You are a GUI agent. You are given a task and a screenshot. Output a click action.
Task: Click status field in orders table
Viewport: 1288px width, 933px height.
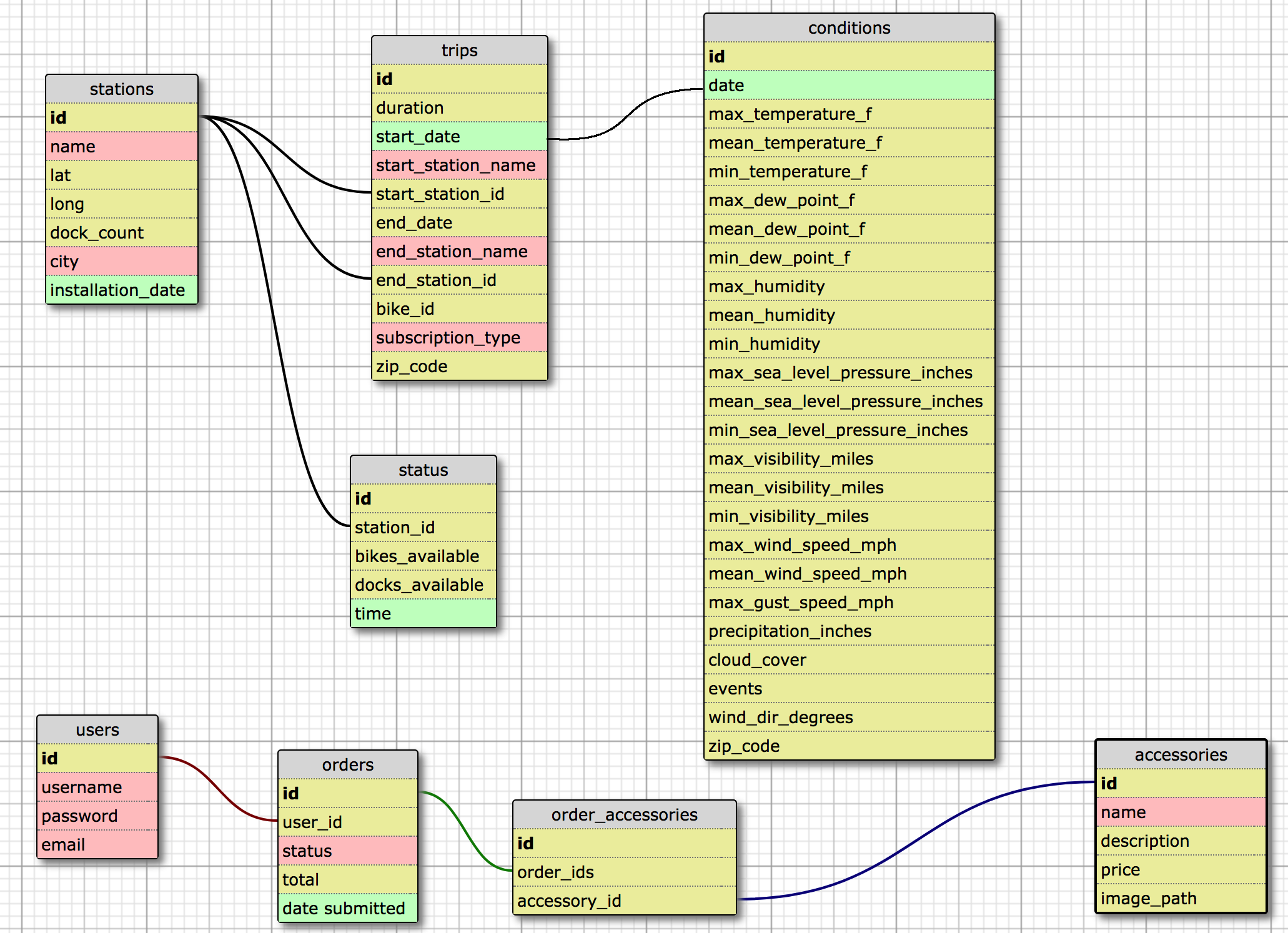(348, 851)
